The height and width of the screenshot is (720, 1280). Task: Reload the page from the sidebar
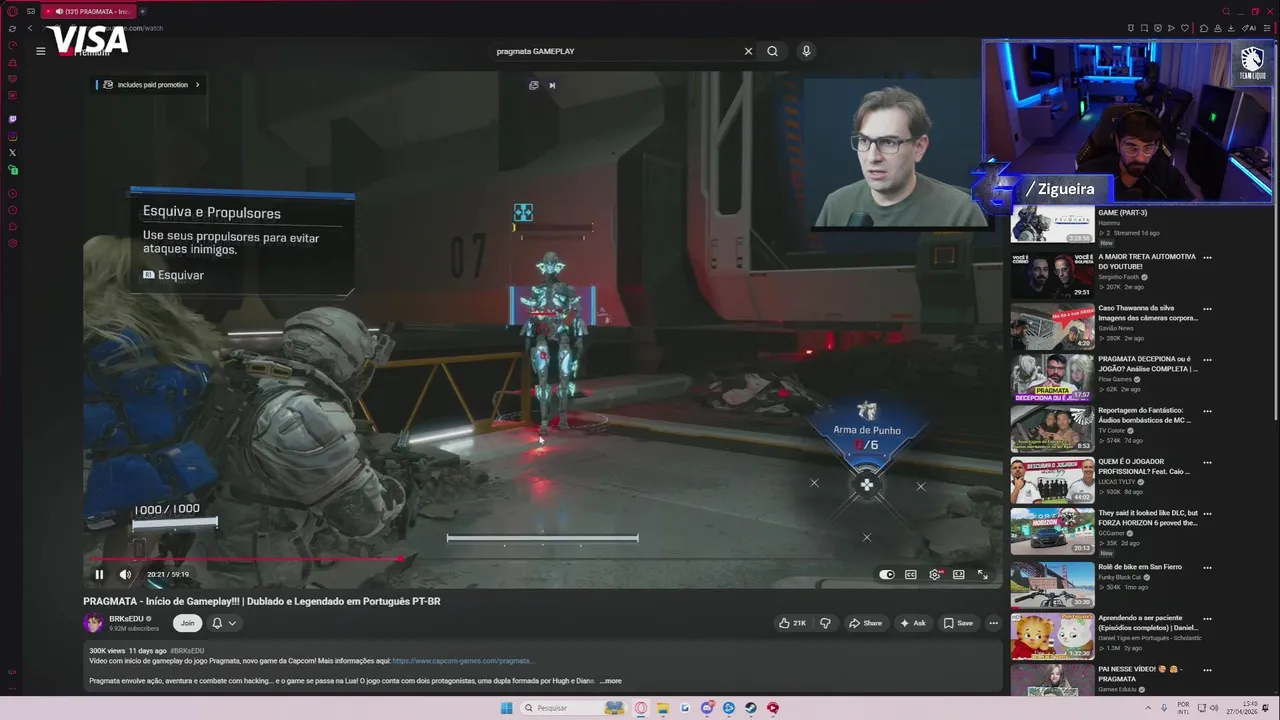(x=12, y=28)
